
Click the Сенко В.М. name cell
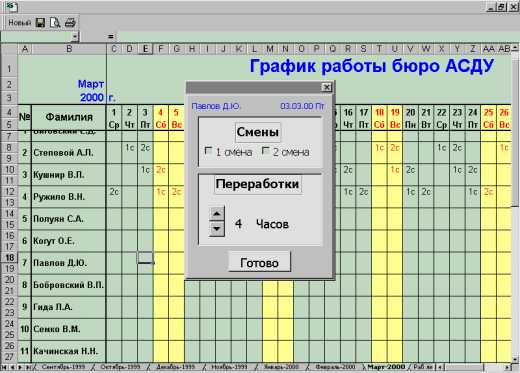(69, 329)
